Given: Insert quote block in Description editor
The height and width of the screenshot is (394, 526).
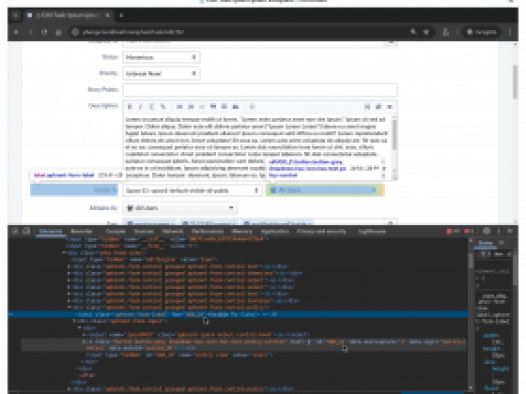Looking at the screenshot, I should pyautogui.click(x=213, y=107).
